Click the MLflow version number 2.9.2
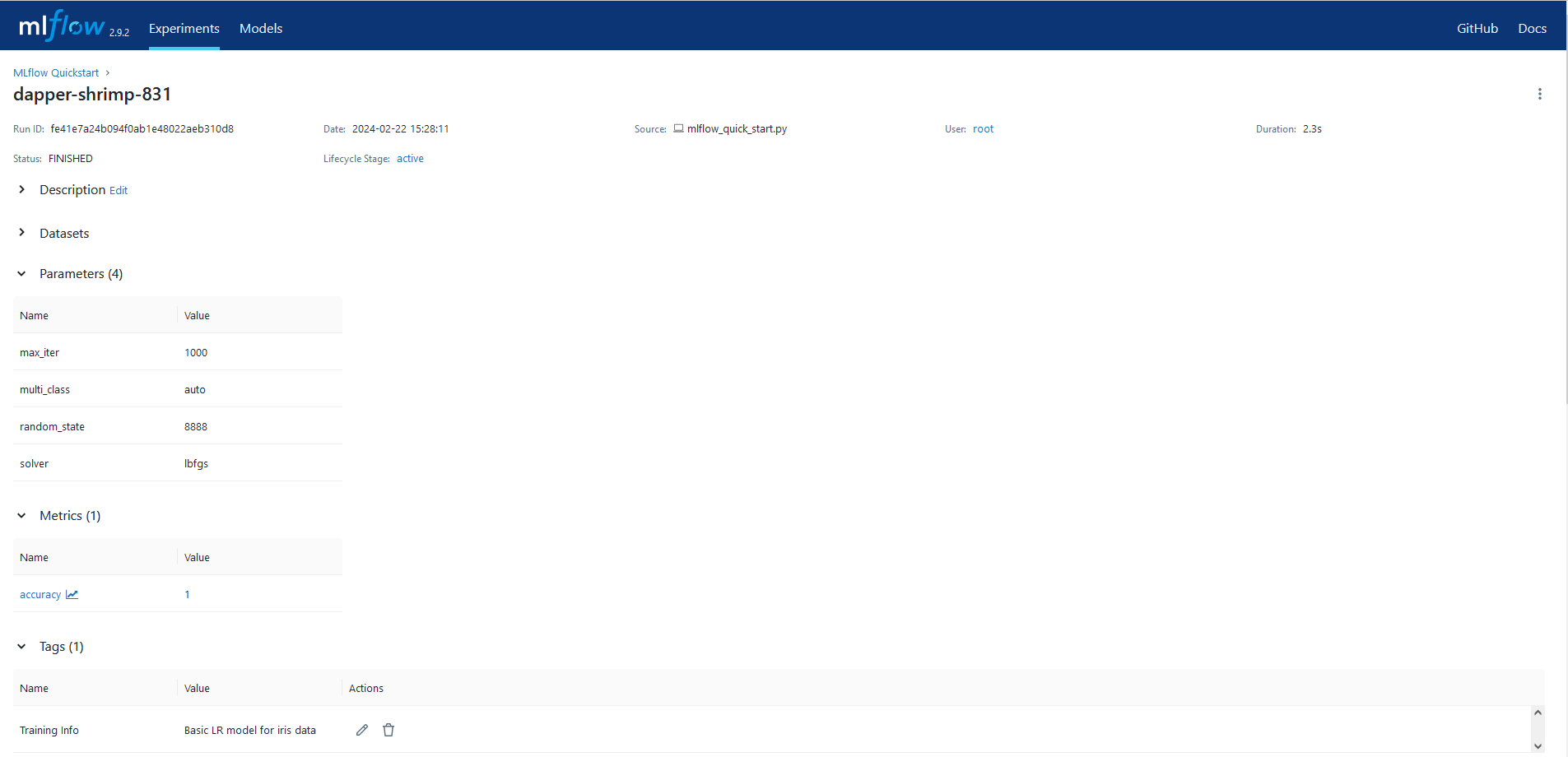1568x757 pixels. pos(119,33)
